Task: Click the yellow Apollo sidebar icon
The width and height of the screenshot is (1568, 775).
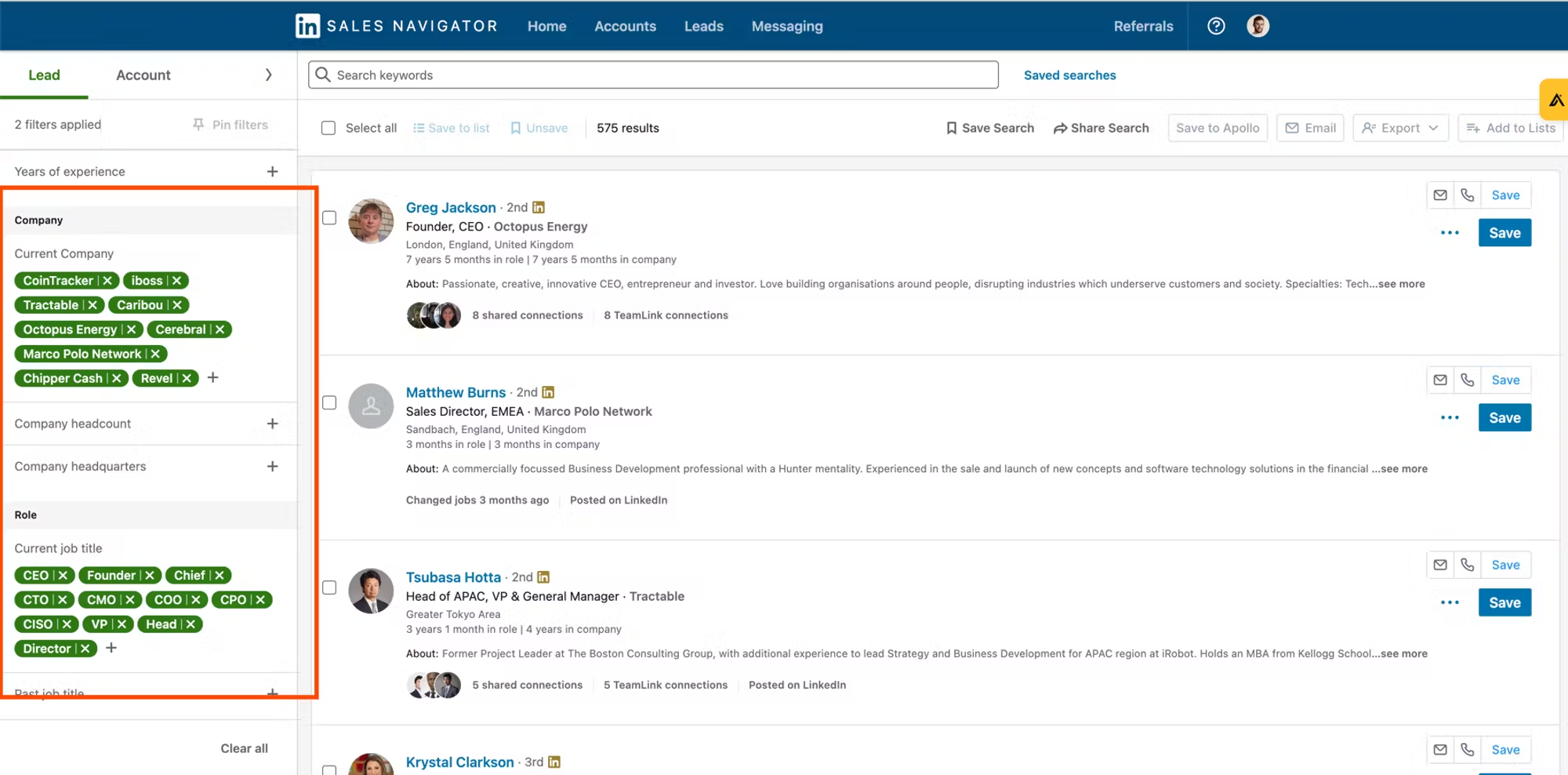Action: pos(1555,100)
